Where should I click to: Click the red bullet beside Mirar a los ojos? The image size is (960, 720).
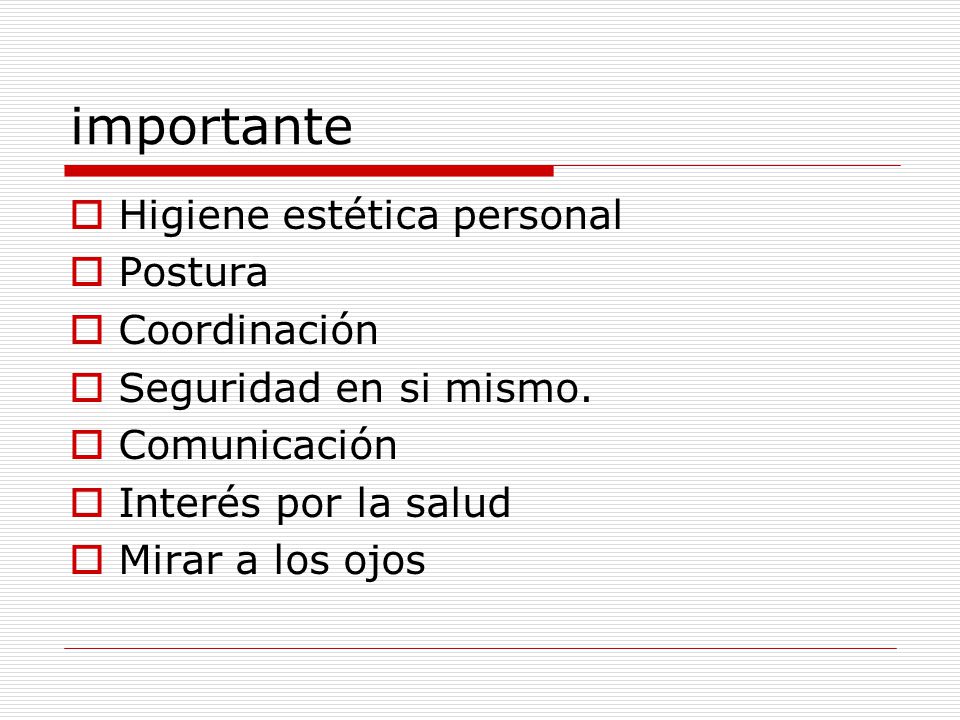87,560
